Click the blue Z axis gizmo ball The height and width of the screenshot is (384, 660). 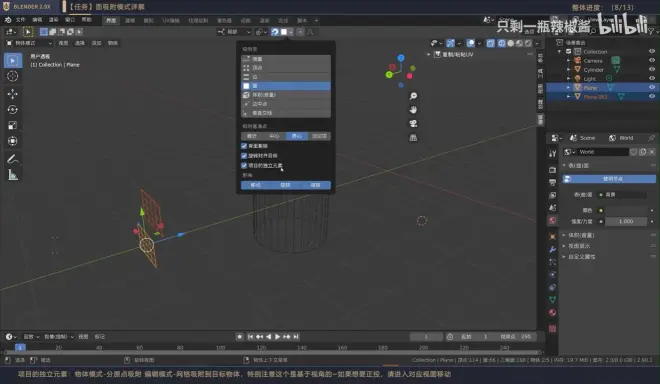(x=401, y=58)
